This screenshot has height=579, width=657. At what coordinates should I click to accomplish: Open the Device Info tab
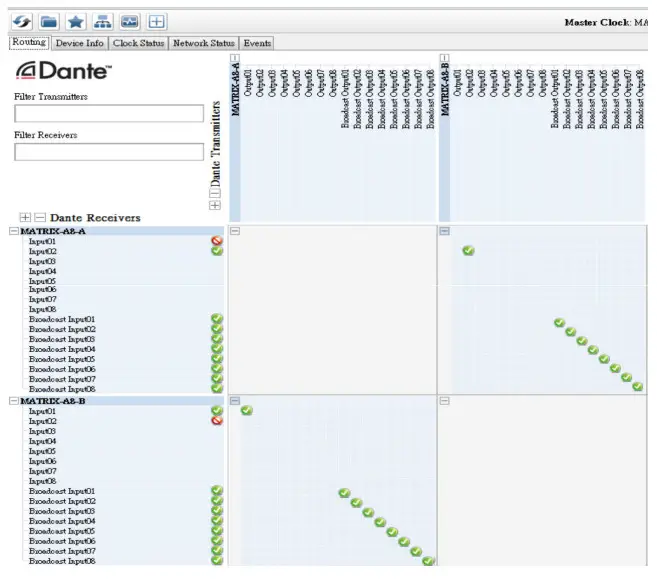[x=80, y=43]
